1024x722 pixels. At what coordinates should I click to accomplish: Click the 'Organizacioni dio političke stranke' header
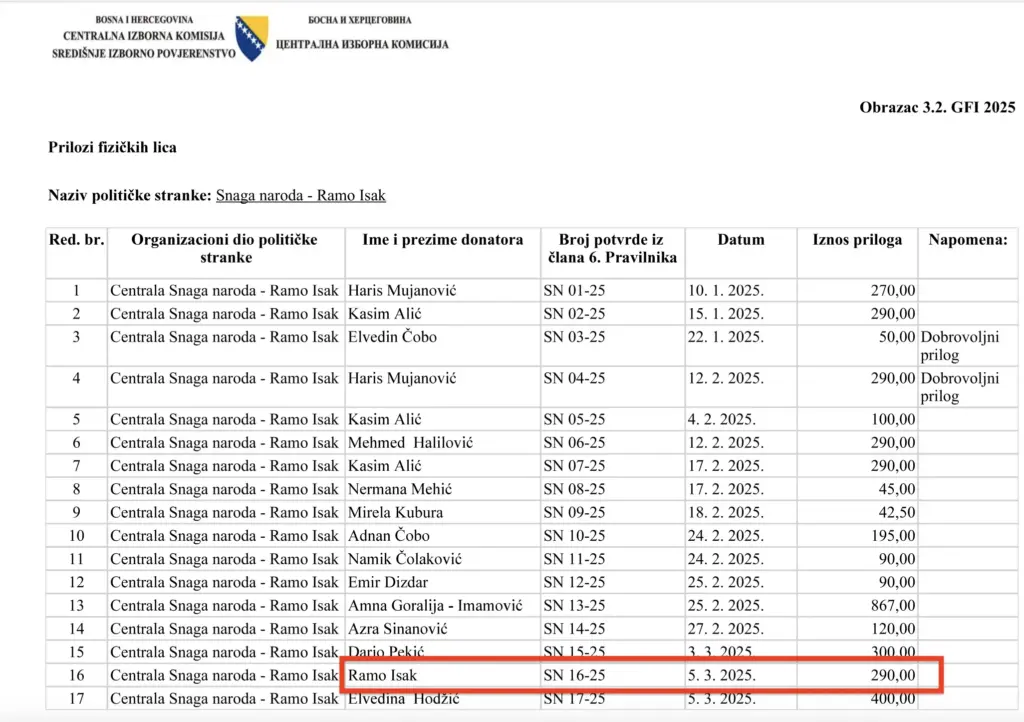(x=225, y=249)
